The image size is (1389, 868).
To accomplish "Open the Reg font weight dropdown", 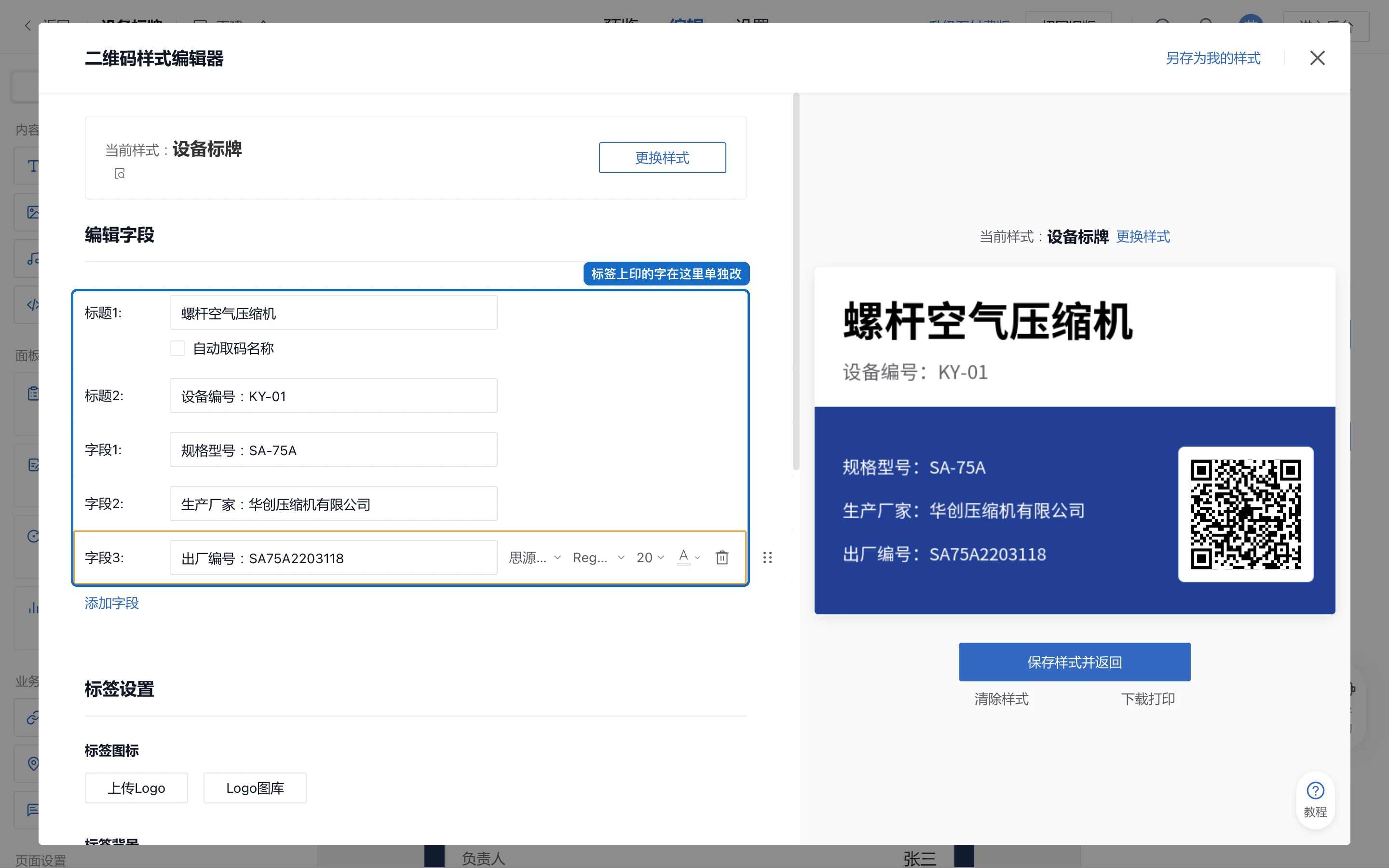I will click(599, 557).
